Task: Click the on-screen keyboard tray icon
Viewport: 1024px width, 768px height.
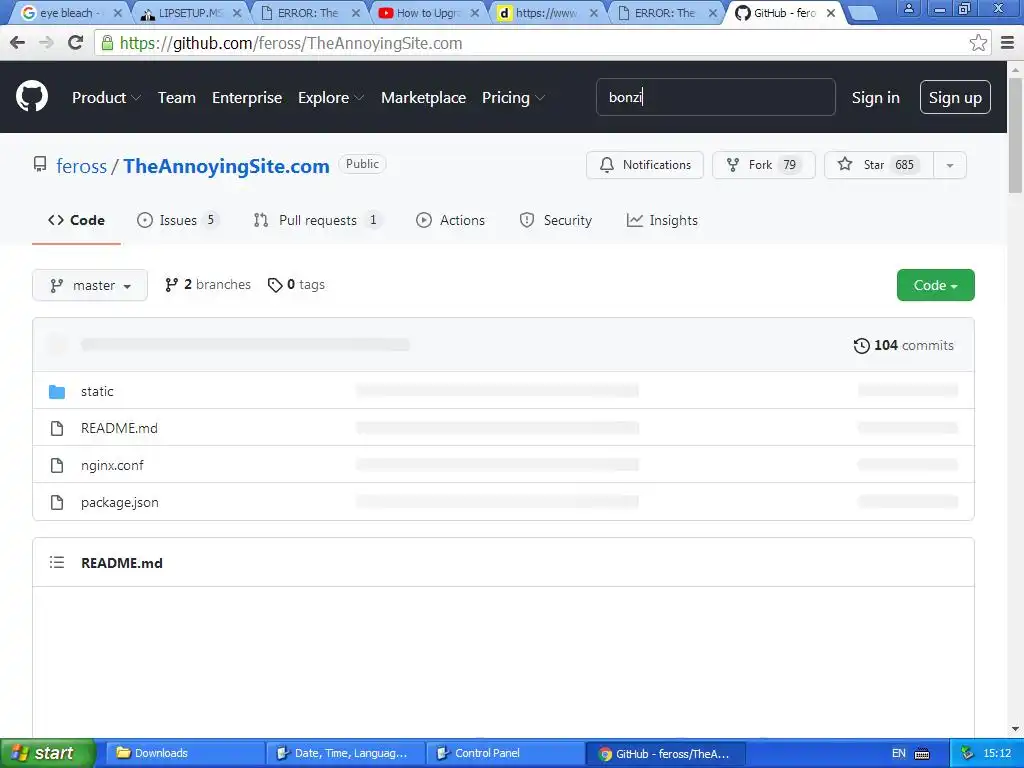Action: [x=922, y=754]
